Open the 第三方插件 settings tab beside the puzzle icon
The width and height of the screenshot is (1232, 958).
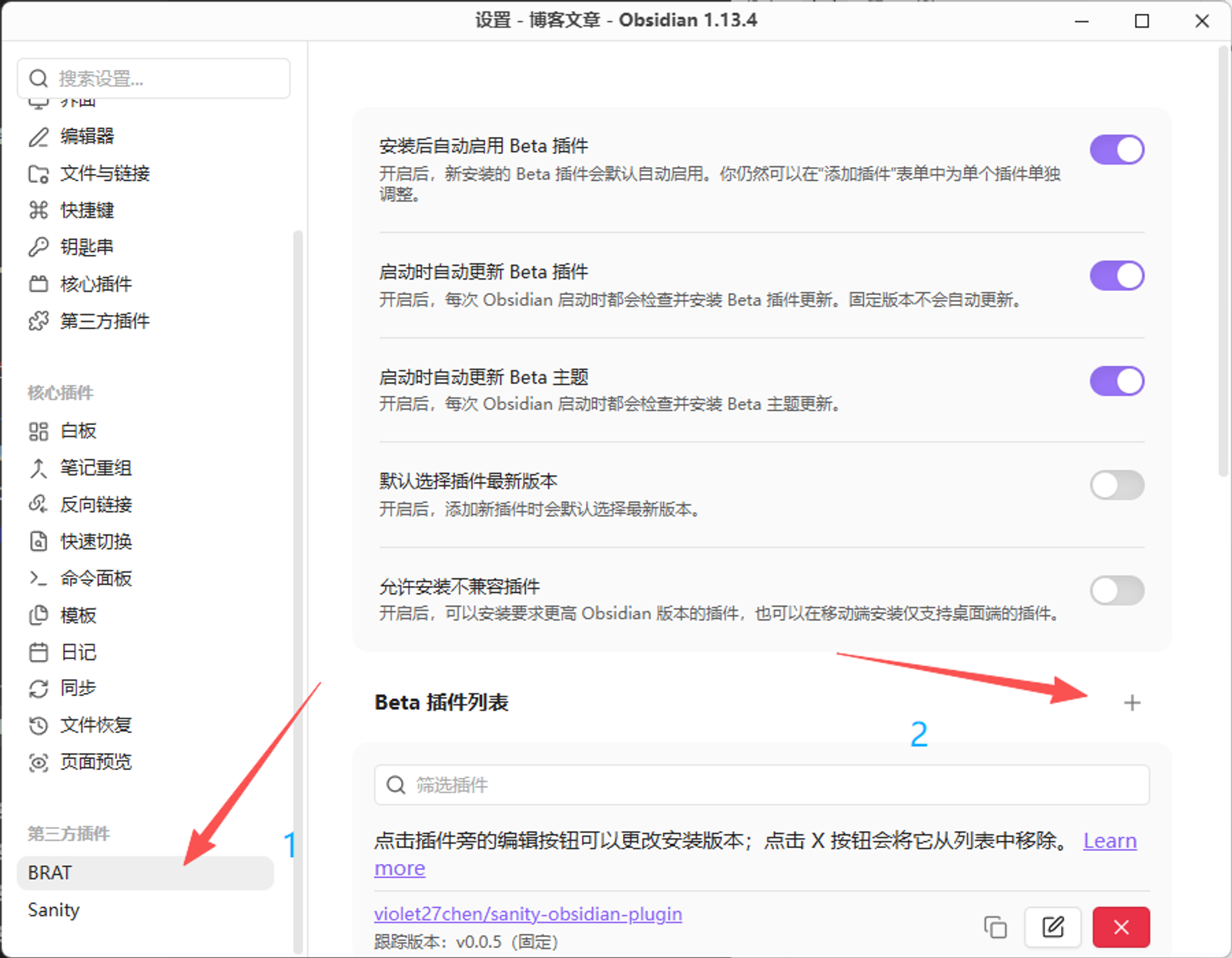pyautogui.click(x=146, y=321)
